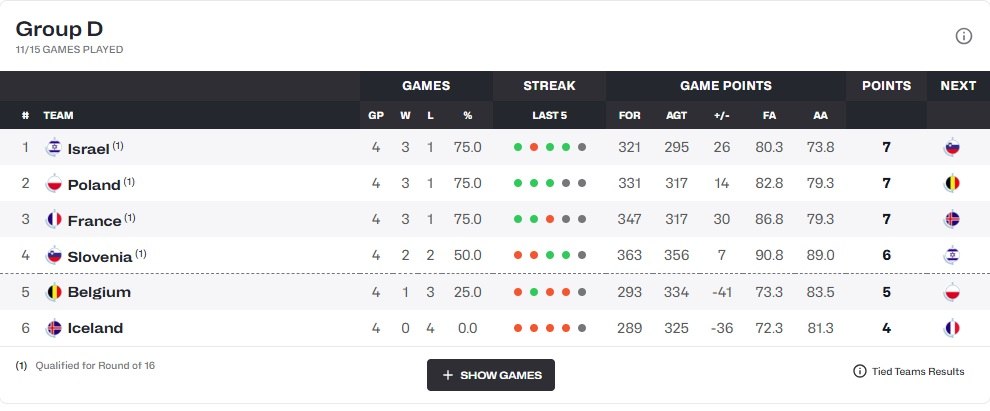This screenshot has width=990, height=411.
Task: Click the info icon beside Group D
Action: tap(964, 36)
